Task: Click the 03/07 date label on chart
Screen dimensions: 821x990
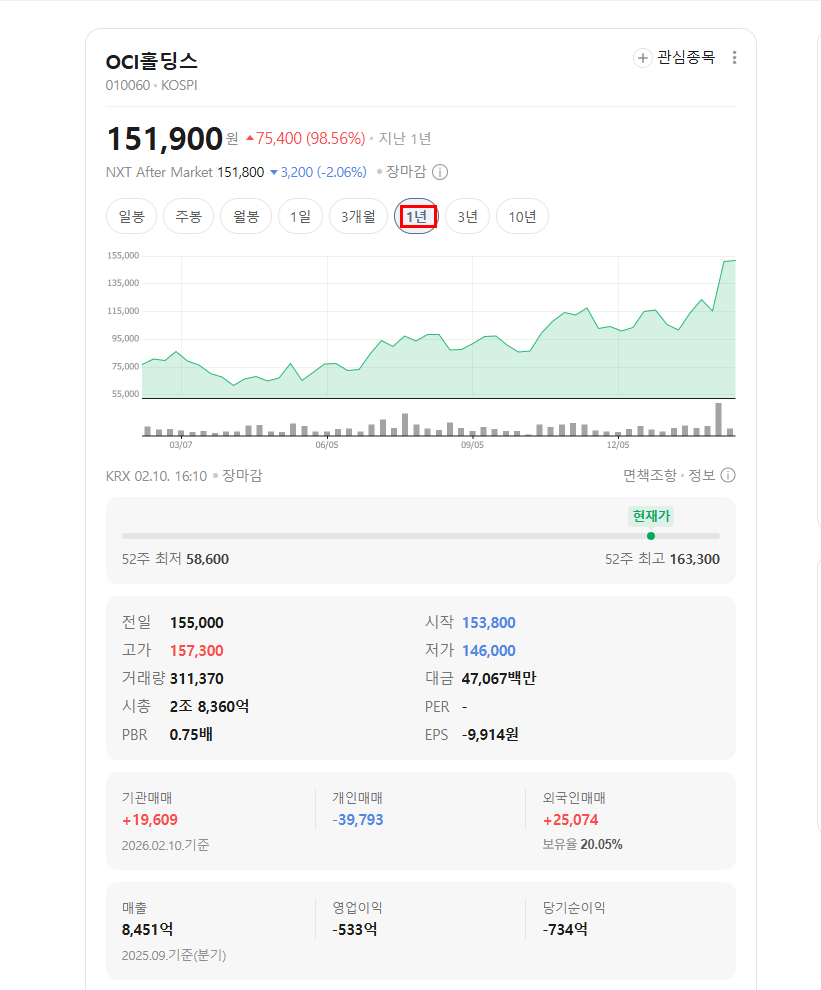Action: click(181, 445)
